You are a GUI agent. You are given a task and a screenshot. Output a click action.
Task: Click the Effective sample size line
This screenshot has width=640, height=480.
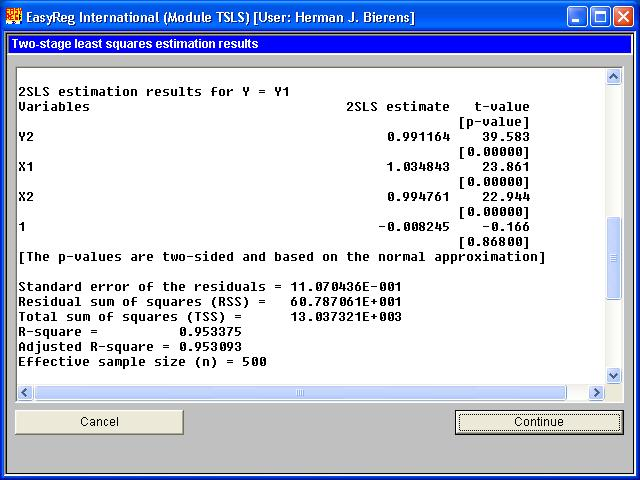click(x=142, y=362)
